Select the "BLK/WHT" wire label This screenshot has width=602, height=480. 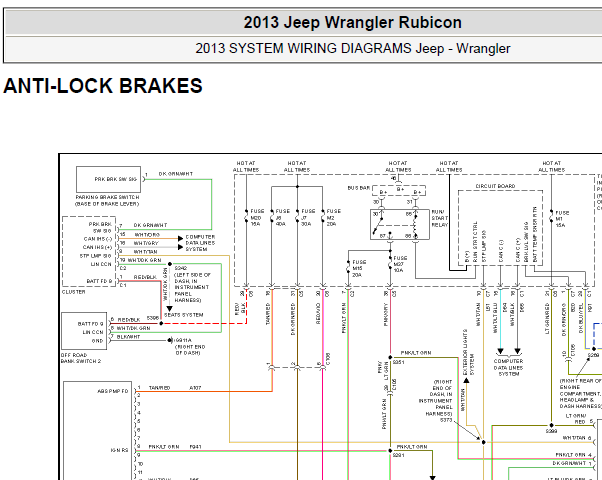[x=128, y=337]
